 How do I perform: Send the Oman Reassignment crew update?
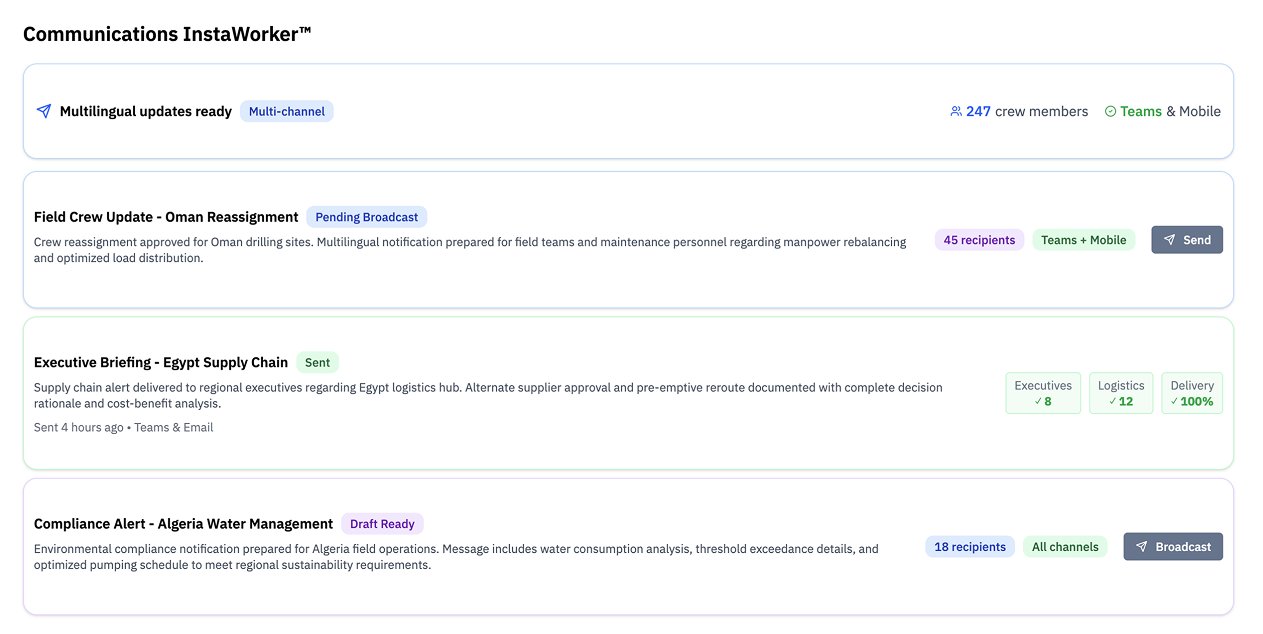coord(1186,240)
